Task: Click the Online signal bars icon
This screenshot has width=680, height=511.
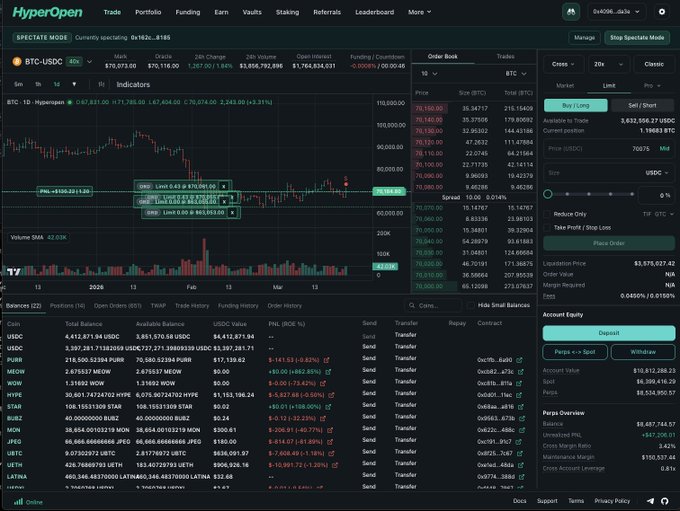Action: click(x=18, y=502)
